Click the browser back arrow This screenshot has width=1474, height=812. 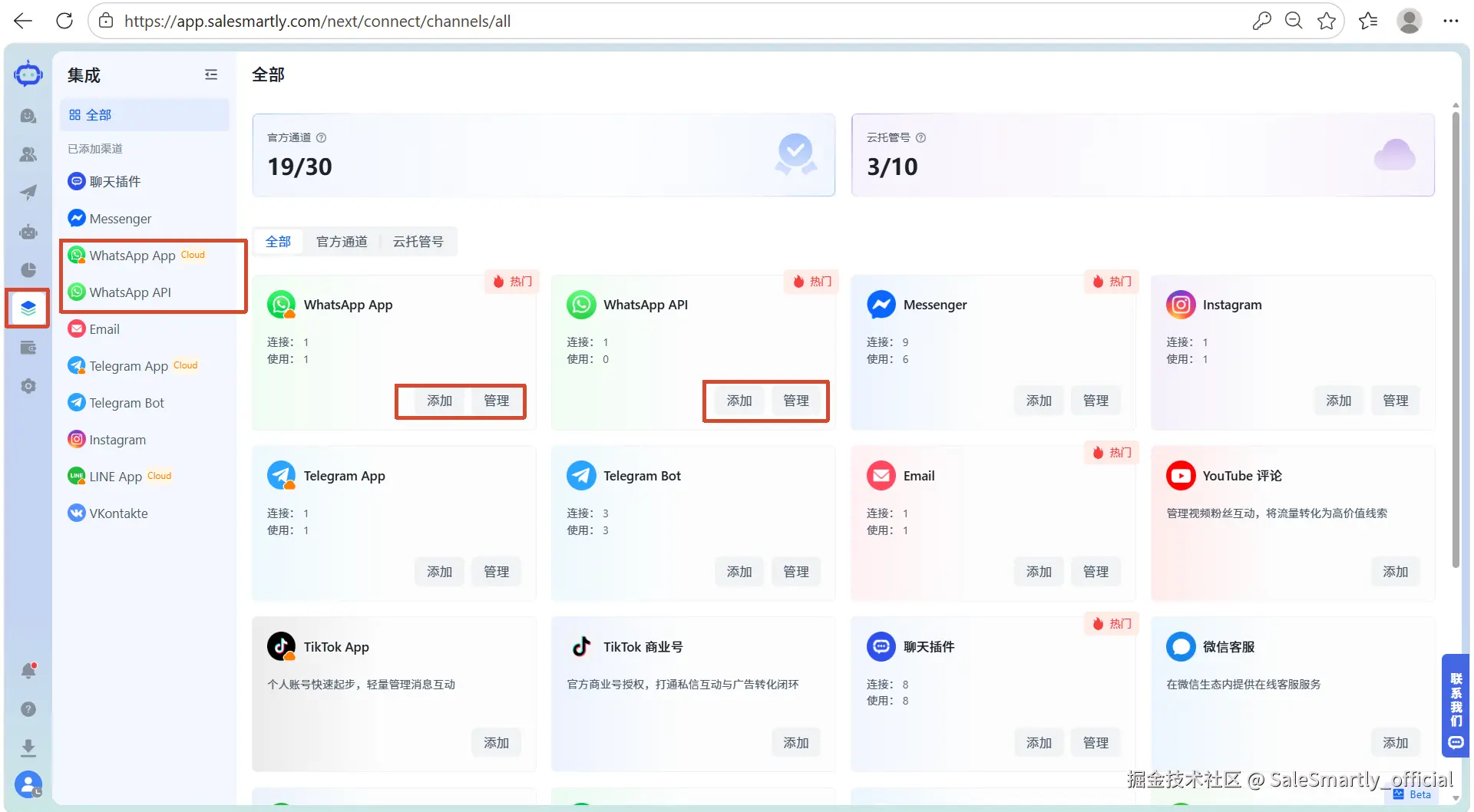point(23,21)
